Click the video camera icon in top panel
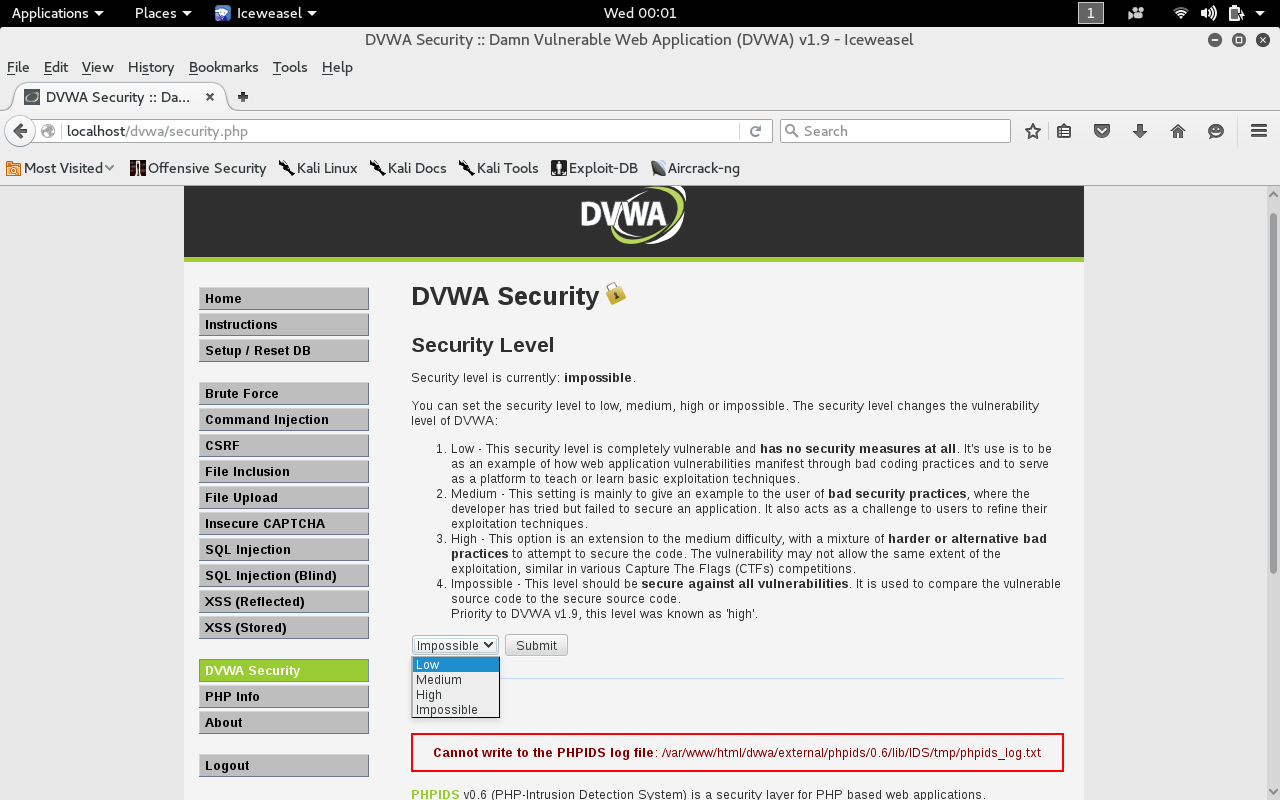 coord(1135,13)
